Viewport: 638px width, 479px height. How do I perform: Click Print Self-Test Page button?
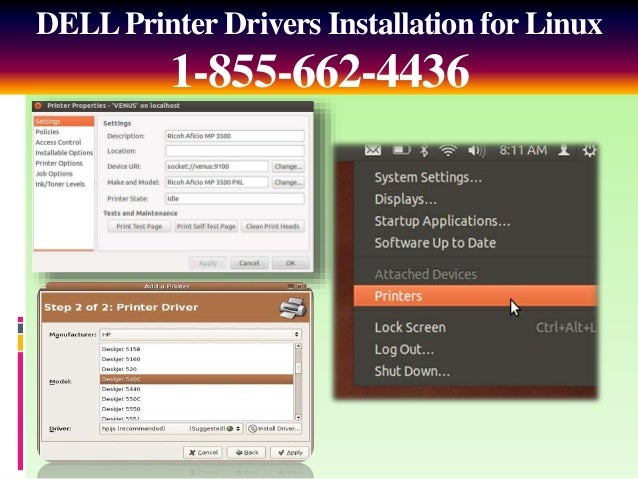pos(206,226)
